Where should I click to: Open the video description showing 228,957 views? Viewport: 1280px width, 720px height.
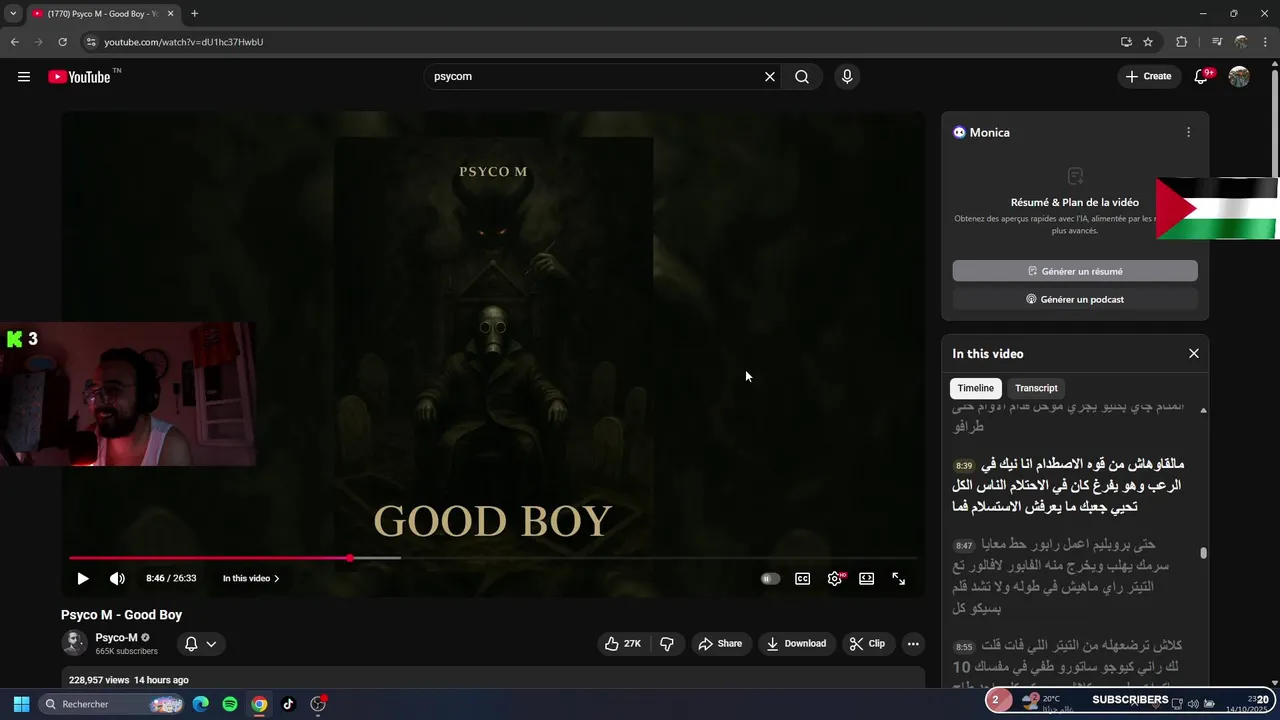tap(493, 679)
